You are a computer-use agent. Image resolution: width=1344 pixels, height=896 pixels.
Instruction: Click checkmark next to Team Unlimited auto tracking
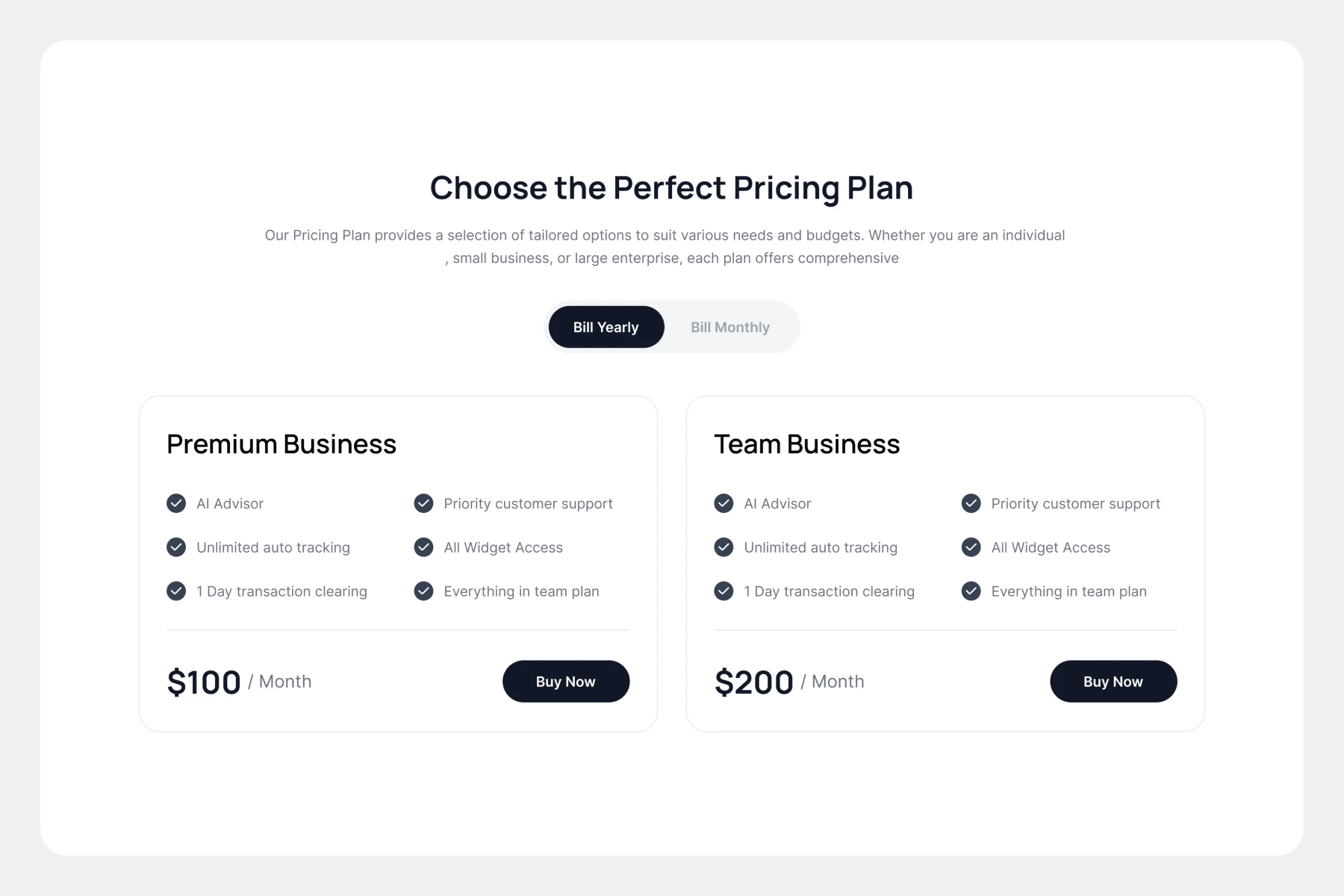[x=724, y=547]
